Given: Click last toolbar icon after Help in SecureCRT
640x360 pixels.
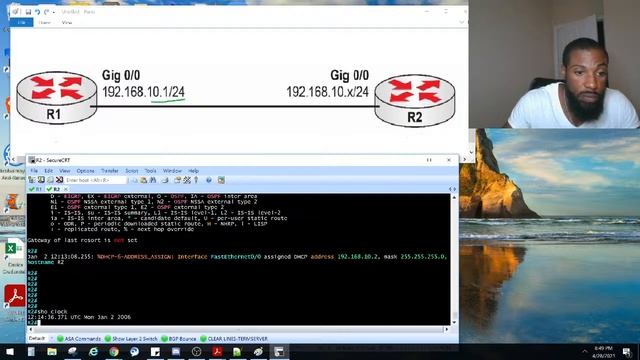Looking at the screenshot, I should pyautogui.click(x=221, y=180).
